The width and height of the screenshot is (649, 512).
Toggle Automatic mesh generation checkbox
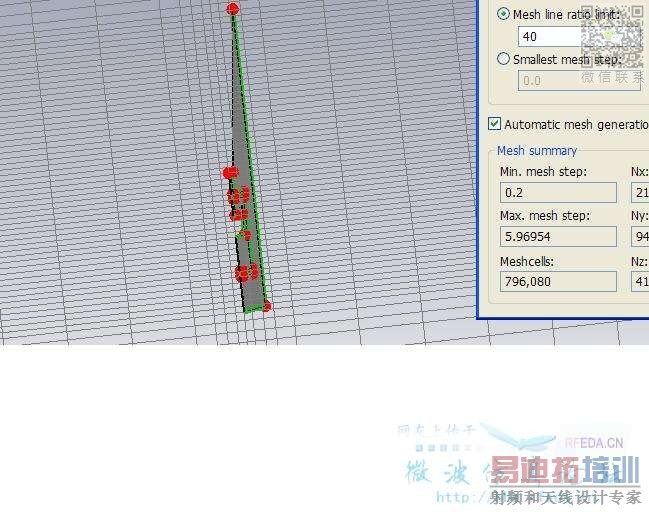pyautogui.click(x=494, y=124)
